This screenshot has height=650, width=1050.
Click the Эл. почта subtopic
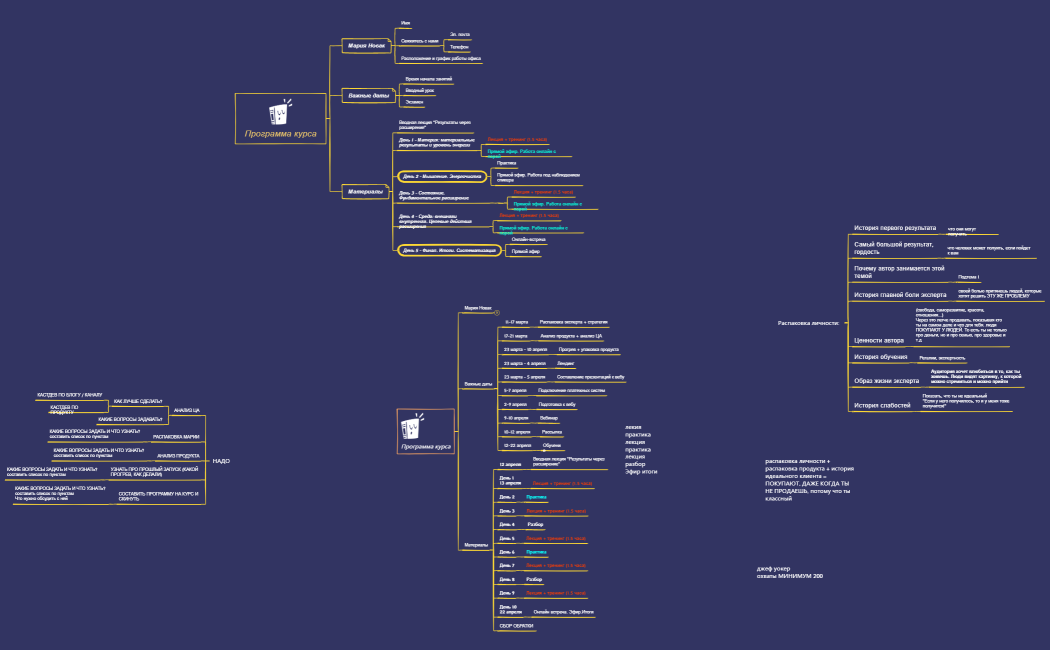(x=460, y=34)
